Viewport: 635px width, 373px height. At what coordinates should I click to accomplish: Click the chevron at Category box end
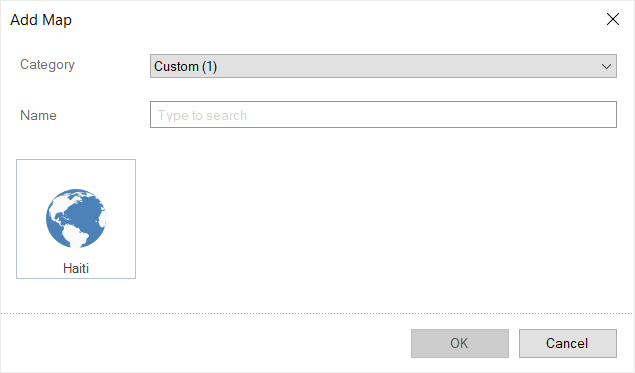[x=606, y=66]
